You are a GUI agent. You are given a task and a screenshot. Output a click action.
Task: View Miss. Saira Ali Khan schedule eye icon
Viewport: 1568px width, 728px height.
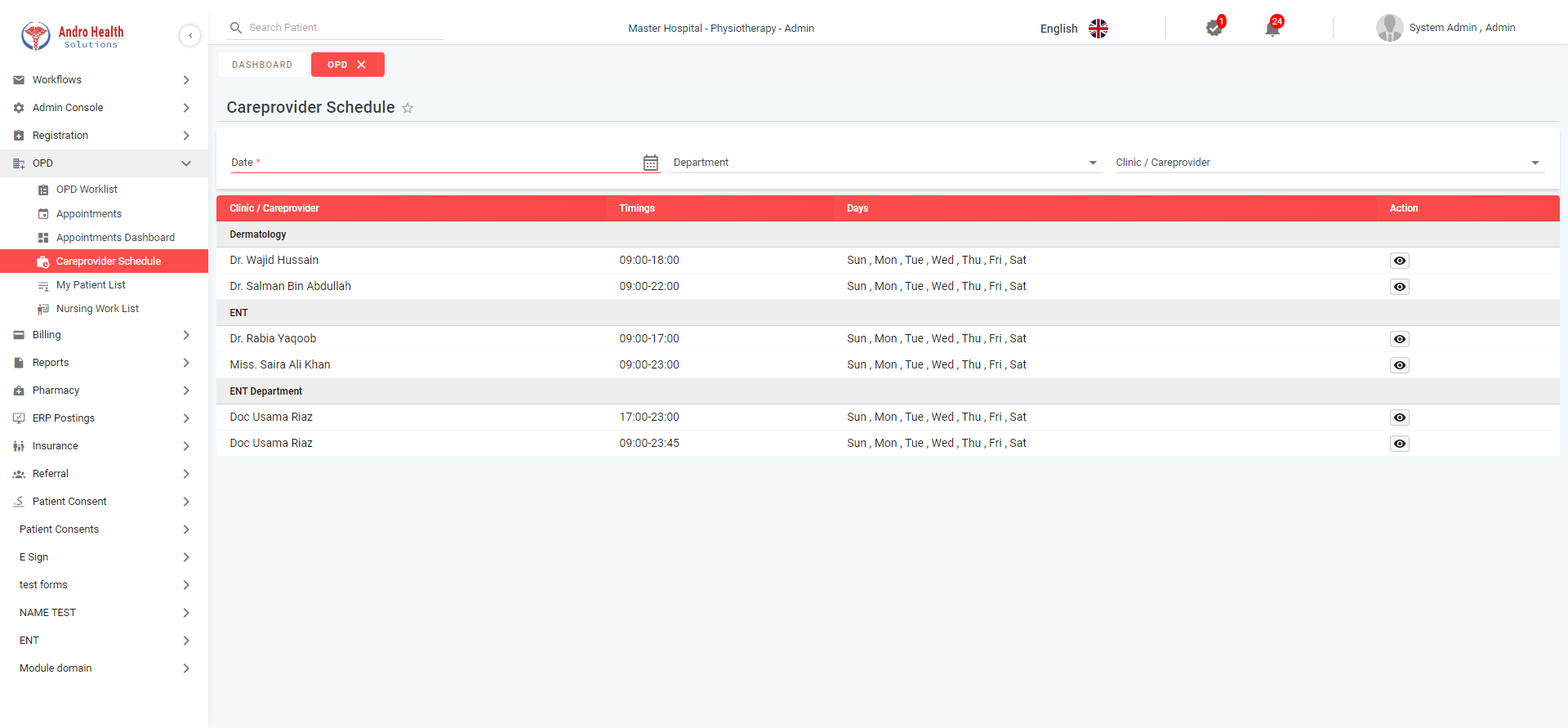(x=1399, y=365)
